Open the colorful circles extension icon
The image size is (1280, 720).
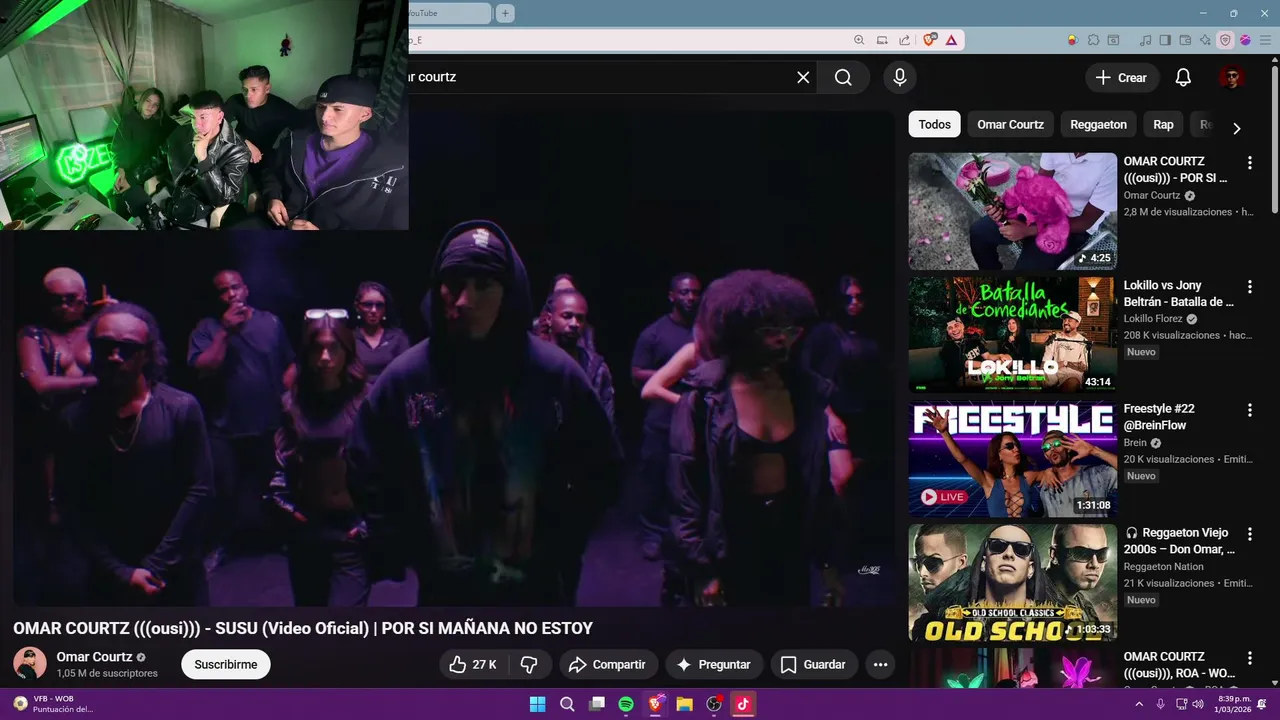[1072, 40]
